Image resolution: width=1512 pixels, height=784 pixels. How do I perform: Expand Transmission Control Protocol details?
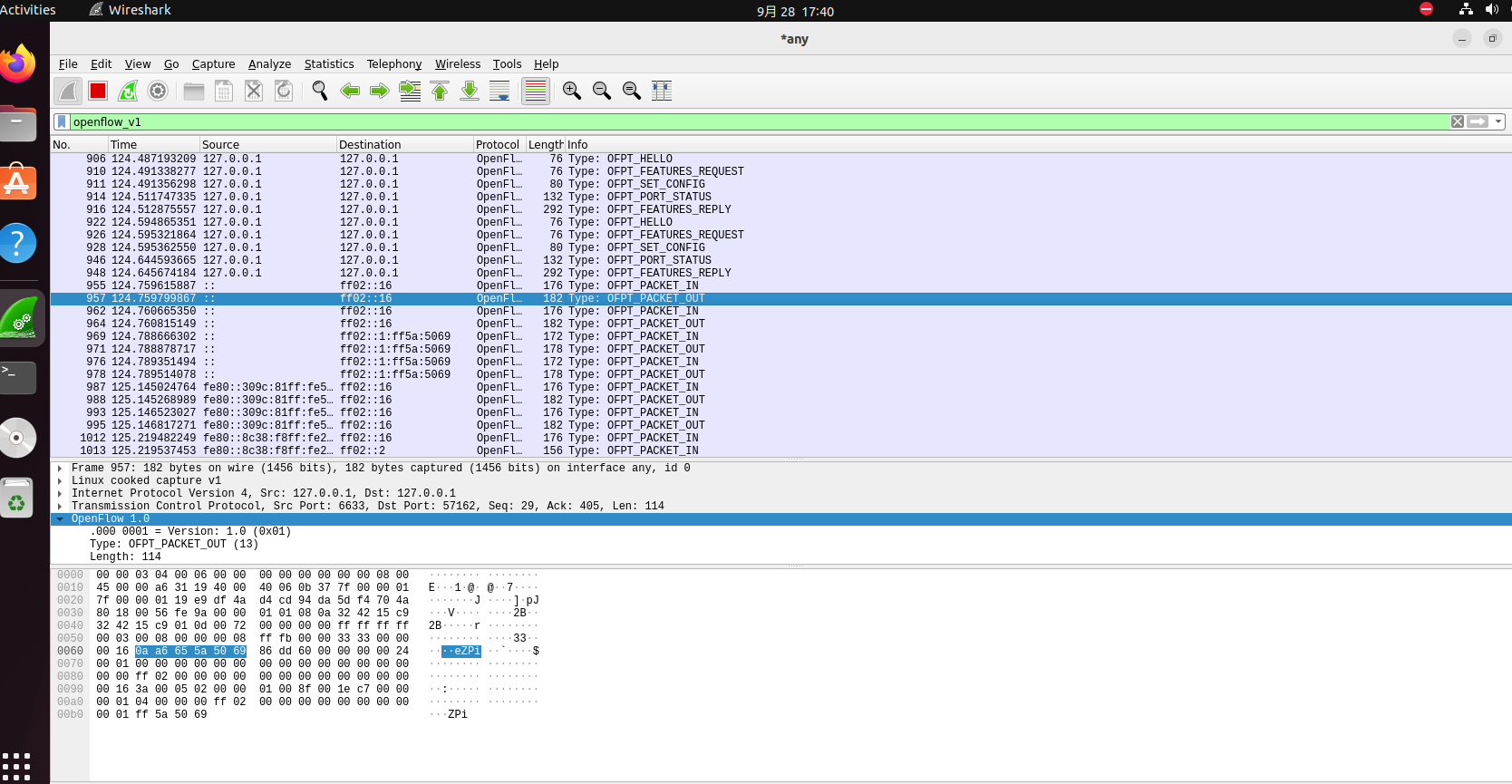click(60, 507)
